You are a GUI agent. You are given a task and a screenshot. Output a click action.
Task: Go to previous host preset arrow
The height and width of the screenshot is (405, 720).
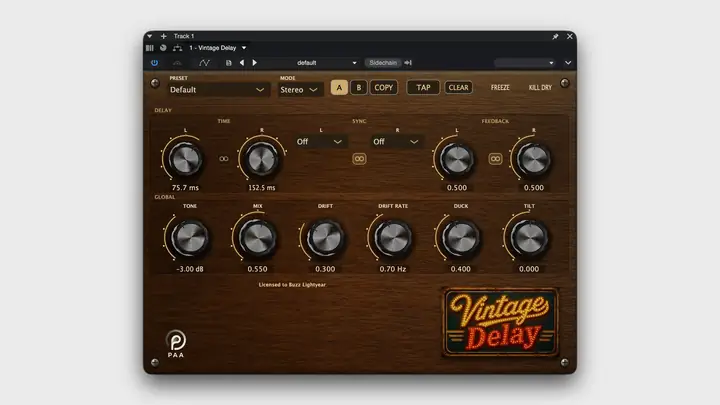tap(242, 63)
